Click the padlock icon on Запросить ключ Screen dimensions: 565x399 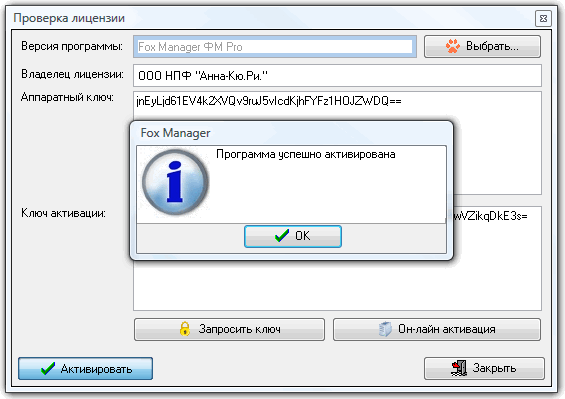coord(184,329)
